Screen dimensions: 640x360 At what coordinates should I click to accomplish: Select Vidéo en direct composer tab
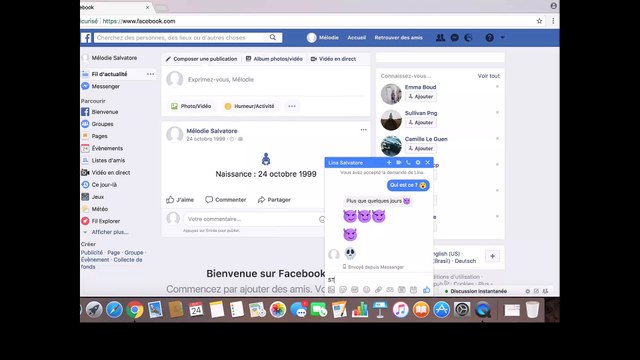point(333,59)
